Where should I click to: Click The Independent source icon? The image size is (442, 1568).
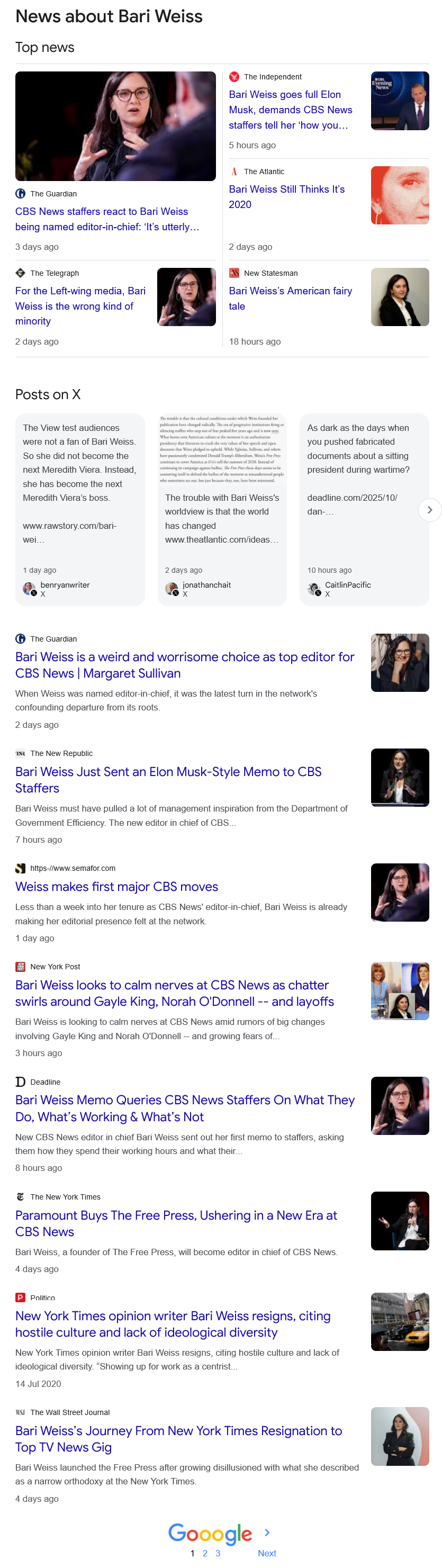point(234,77)
